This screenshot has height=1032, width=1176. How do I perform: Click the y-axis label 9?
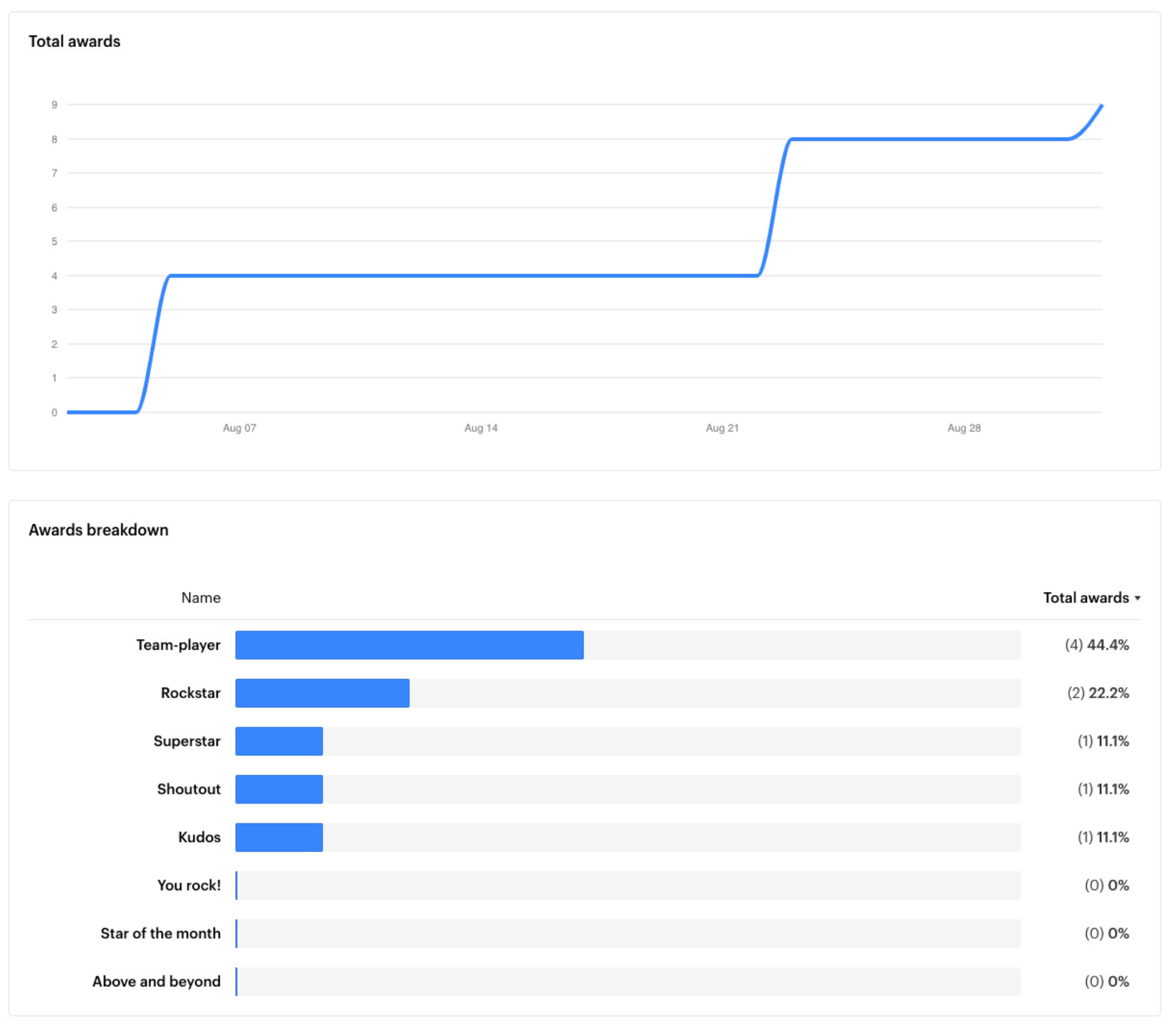tap(54, 105)
